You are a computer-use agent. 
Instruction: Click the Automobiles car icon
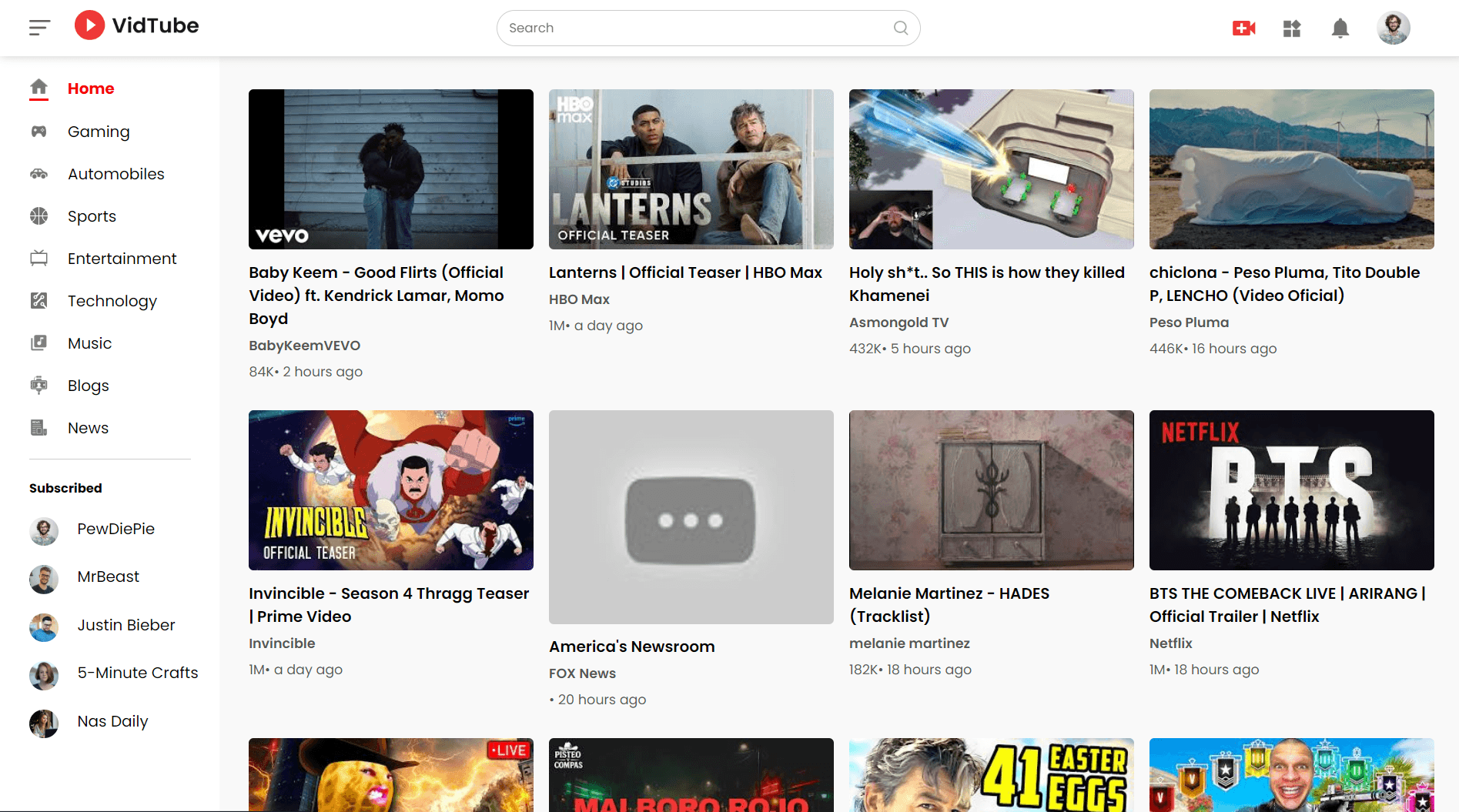(x=38, y=173)
